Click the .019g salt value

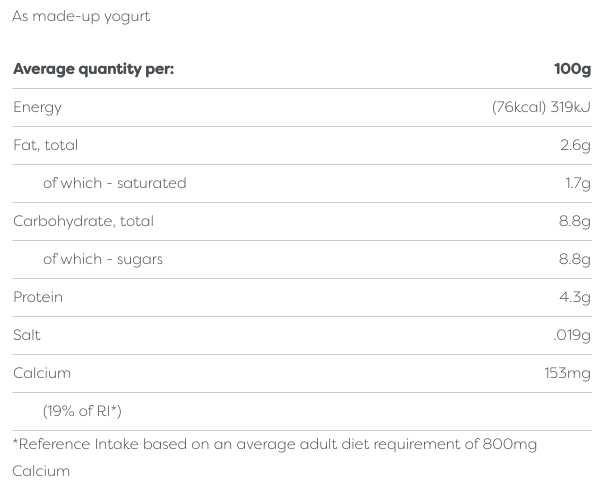click(x=572, y=335)
